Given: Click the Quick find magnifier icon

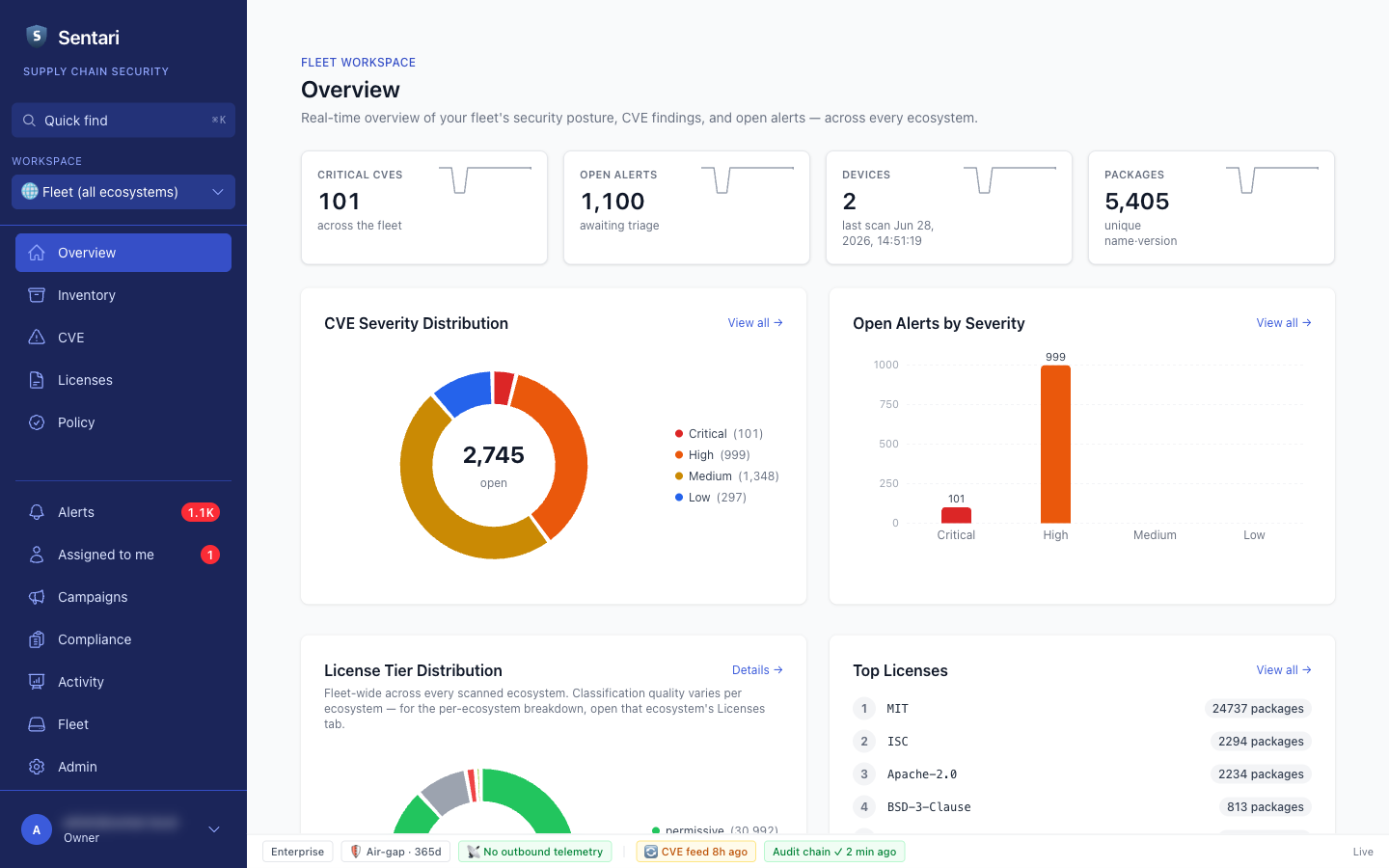Looking at the screenshot, I should click(29, 121).
